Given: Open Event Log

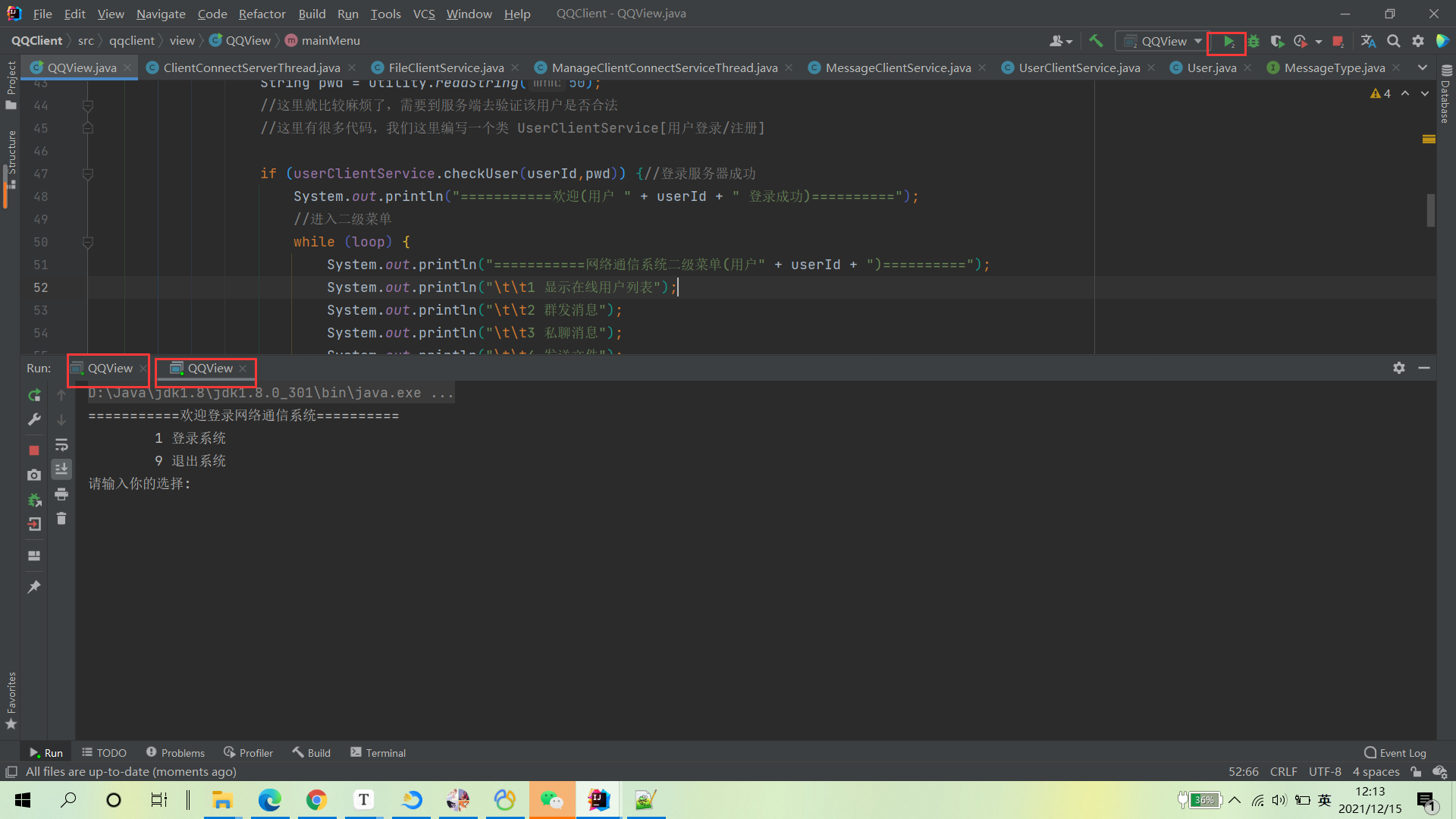Looking at the screenshot, I should [x=1395, y=753].
